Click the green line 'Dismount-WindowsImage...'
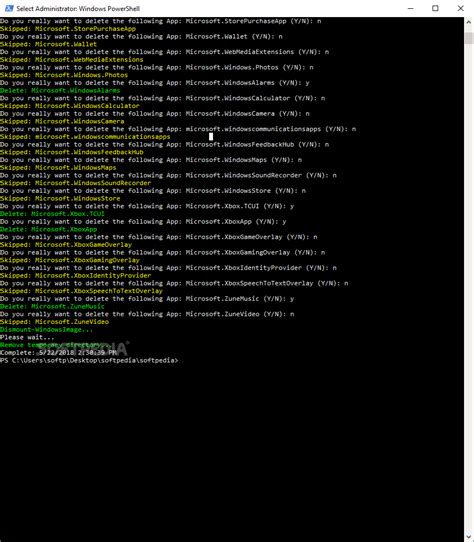Image resolution: width=474 pixels, height=542 pixels. click(46, 330)
